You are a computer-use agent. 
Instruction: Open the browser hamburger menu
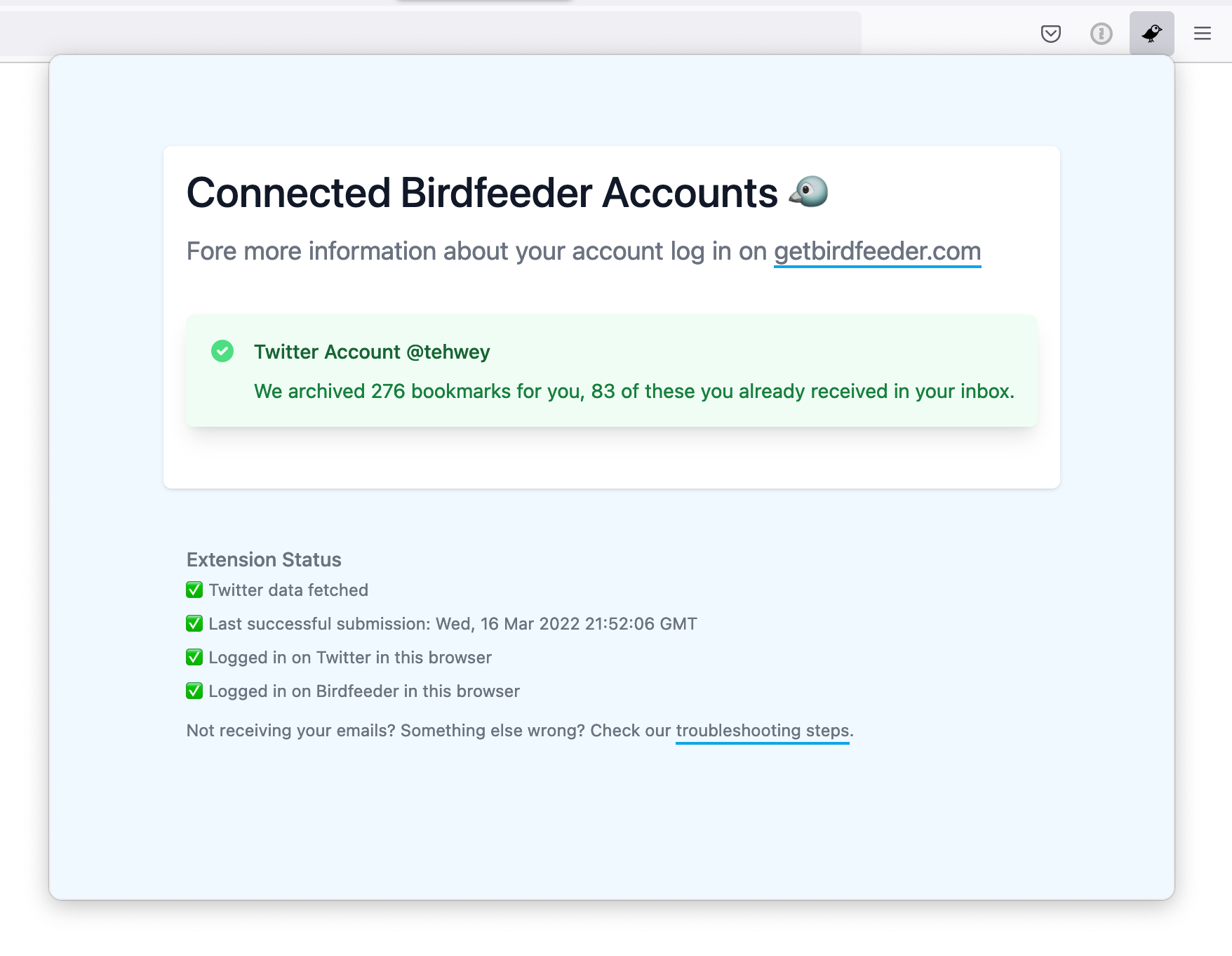pos(1202,34)
